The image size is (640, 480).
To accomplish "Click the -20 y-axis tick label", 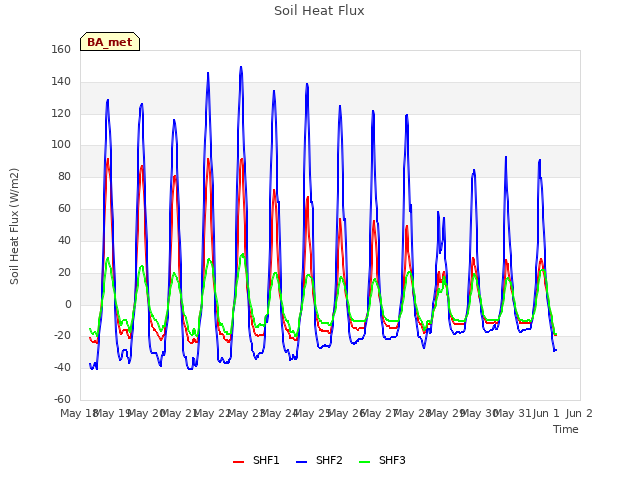I will [x=62, y=336].
